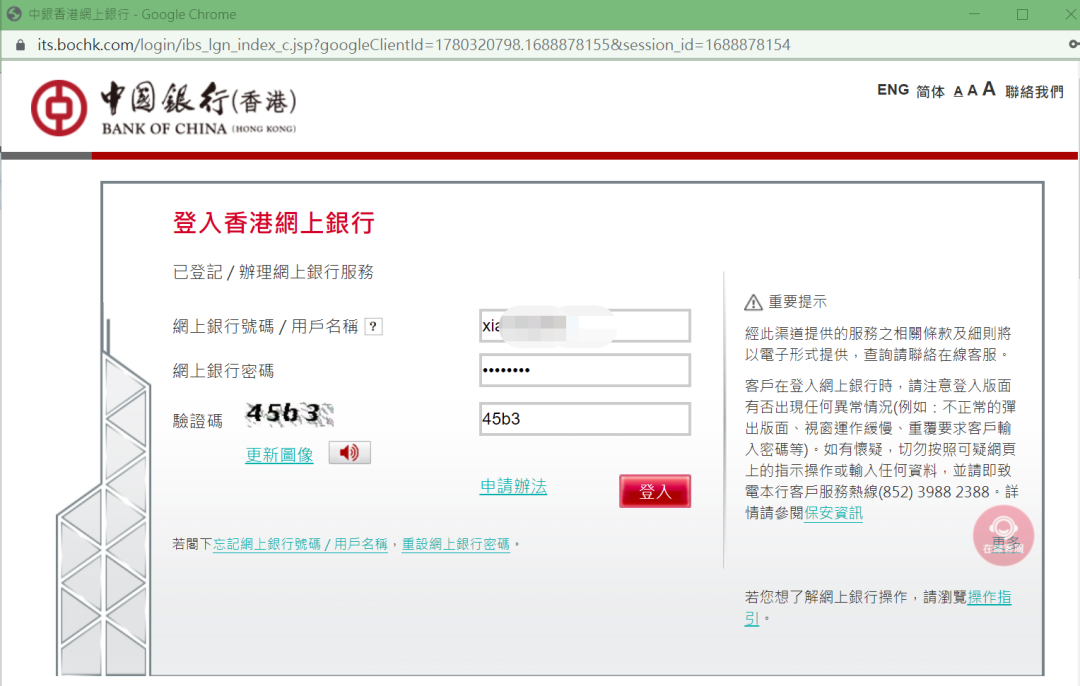Click the Chrome globe icon in the title bar
The height and width of the screenshot is (686, 1080).
click(13, 14)
